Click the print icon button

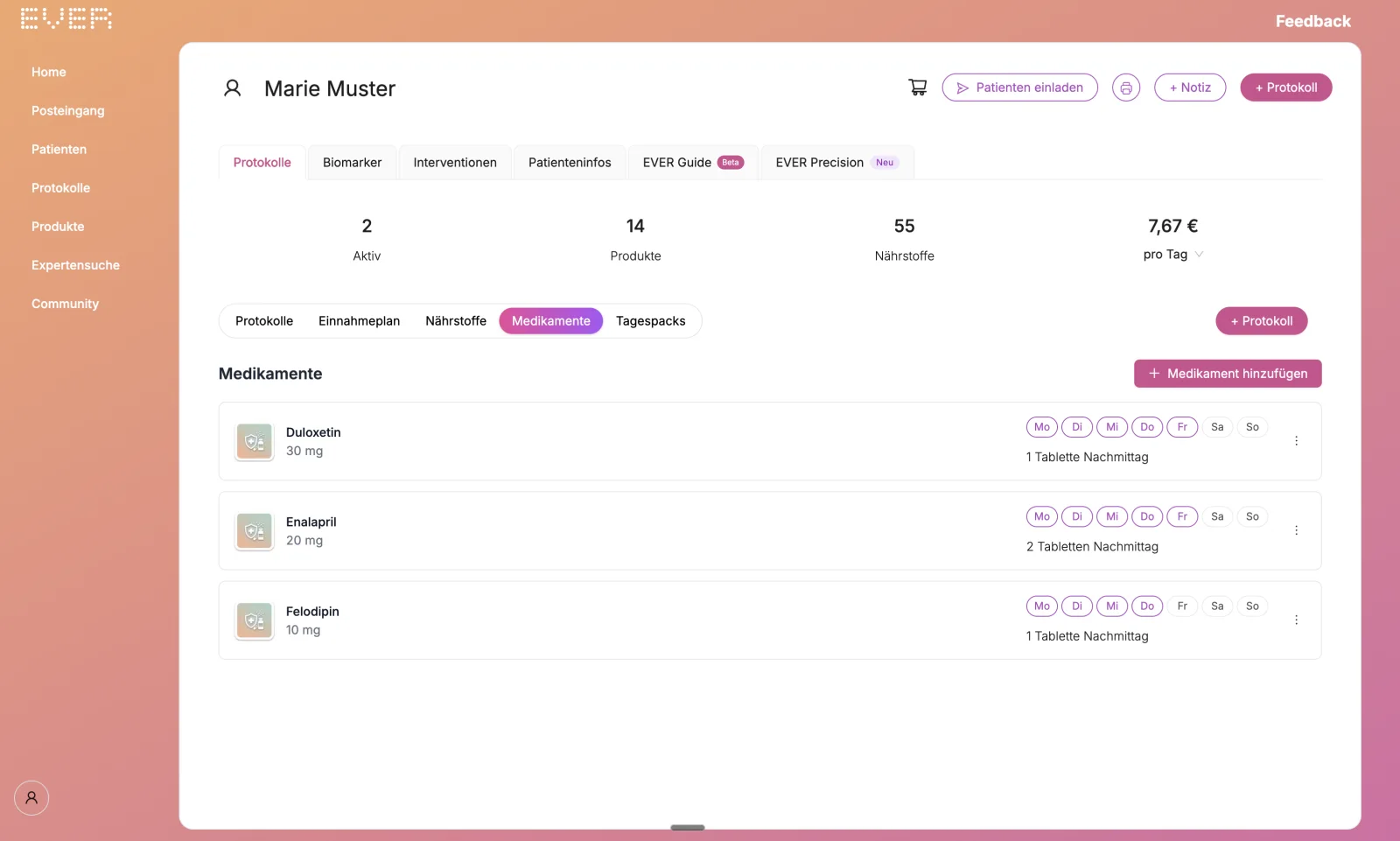pyautogui.click(x=1126, y=88)
